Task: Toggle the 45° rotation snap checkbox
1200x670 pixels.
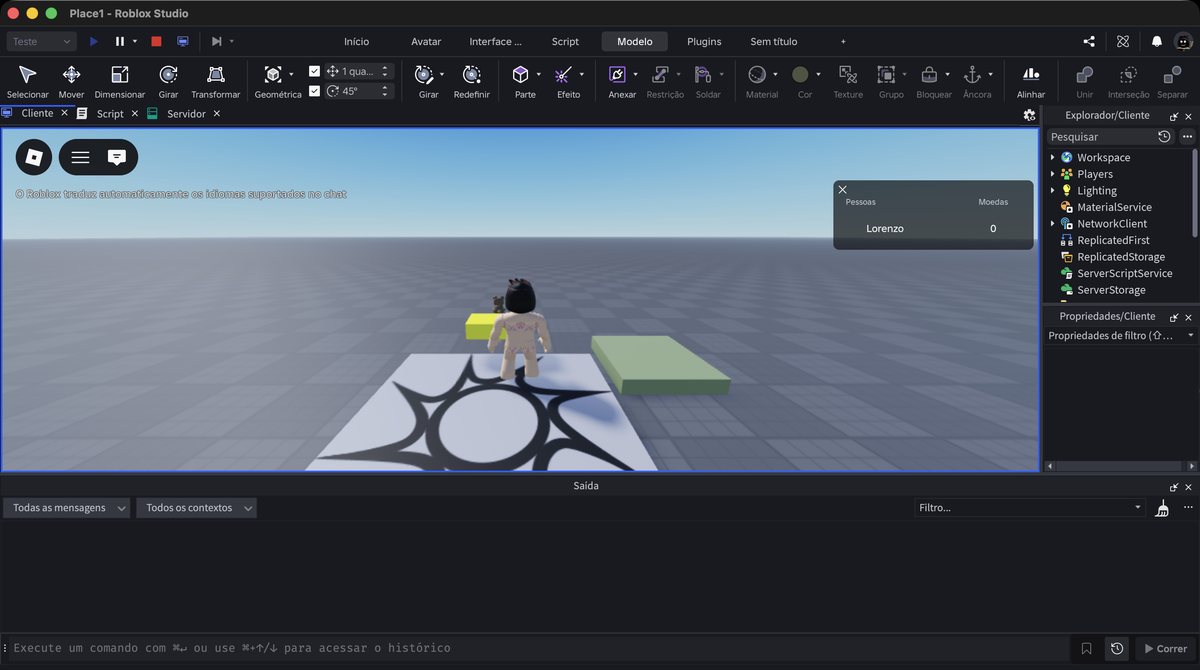Action: pyautogui.click(x=315, y=91)
